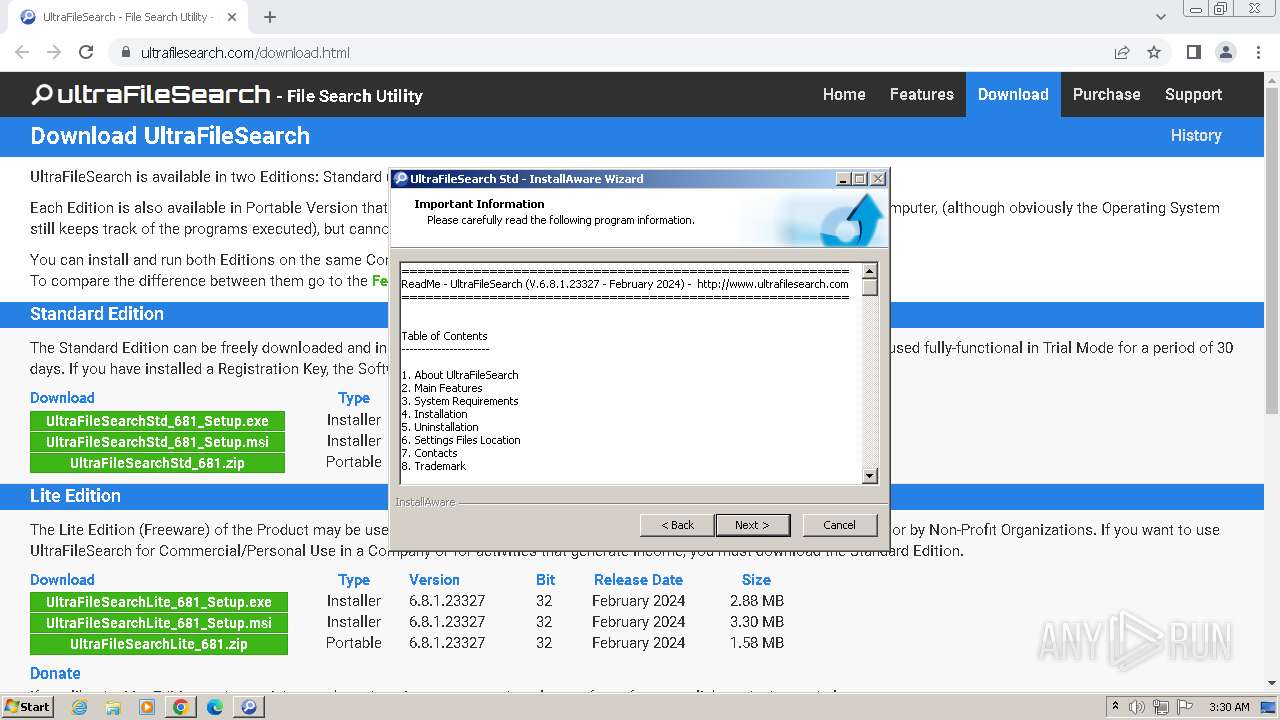Open the Support menu item
Viewport: 1280px width, 720px height.
click(1193, 94)
